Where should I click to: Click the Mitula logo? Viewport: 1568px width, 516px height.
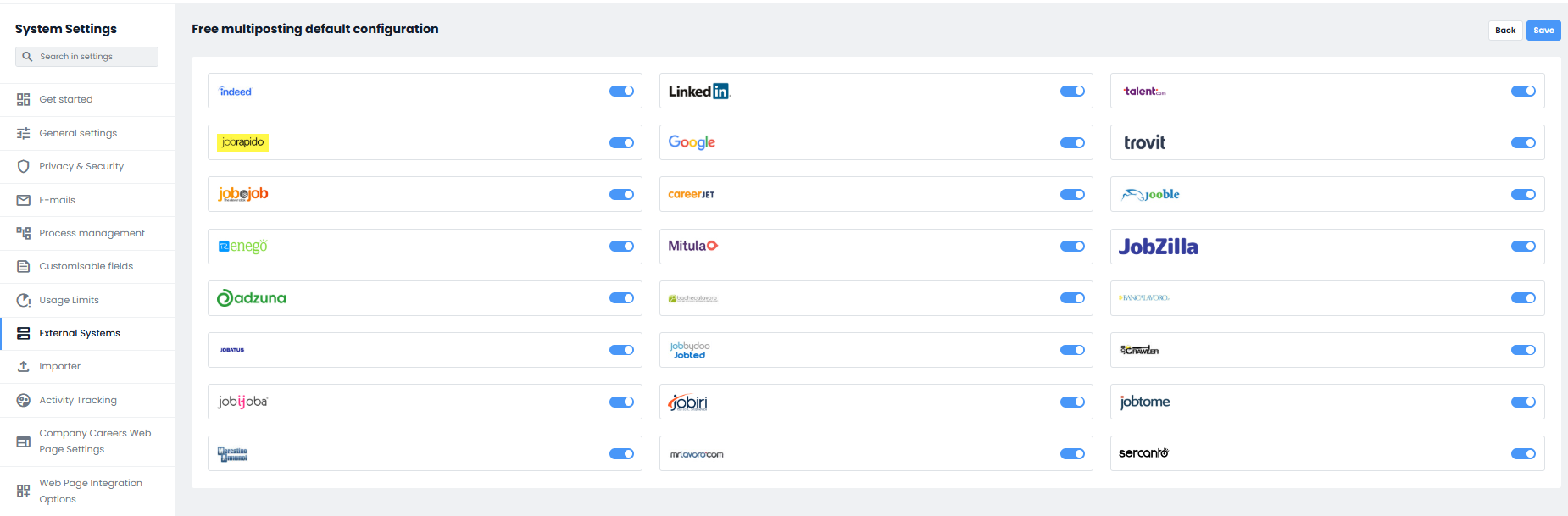click(692, 246)
